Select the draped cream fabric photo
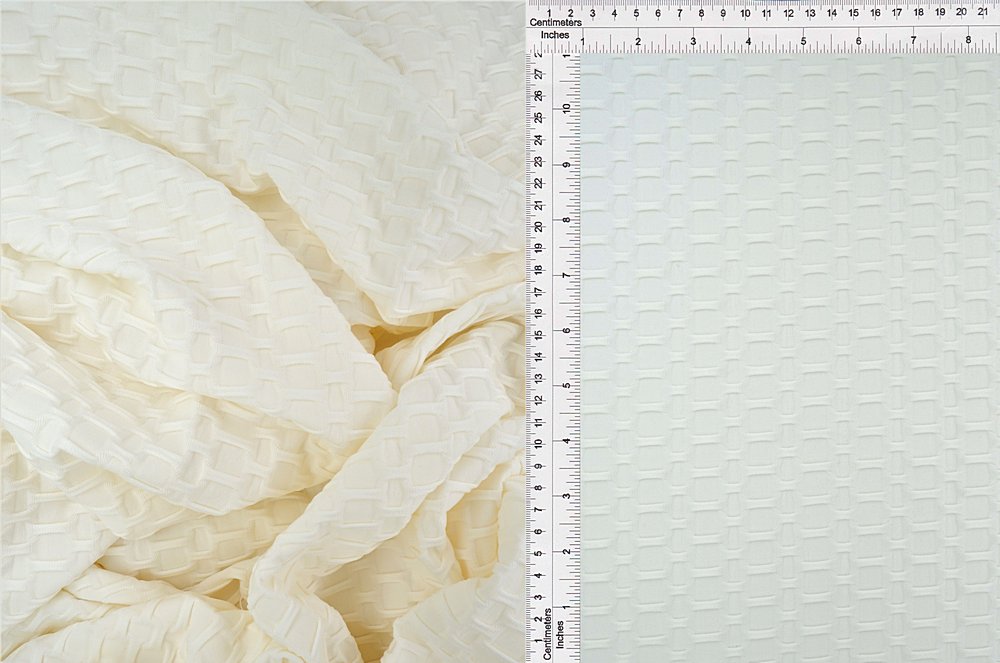Viewport: 1000px width, 663px height. pyautogui.click(x=262, y=332)
